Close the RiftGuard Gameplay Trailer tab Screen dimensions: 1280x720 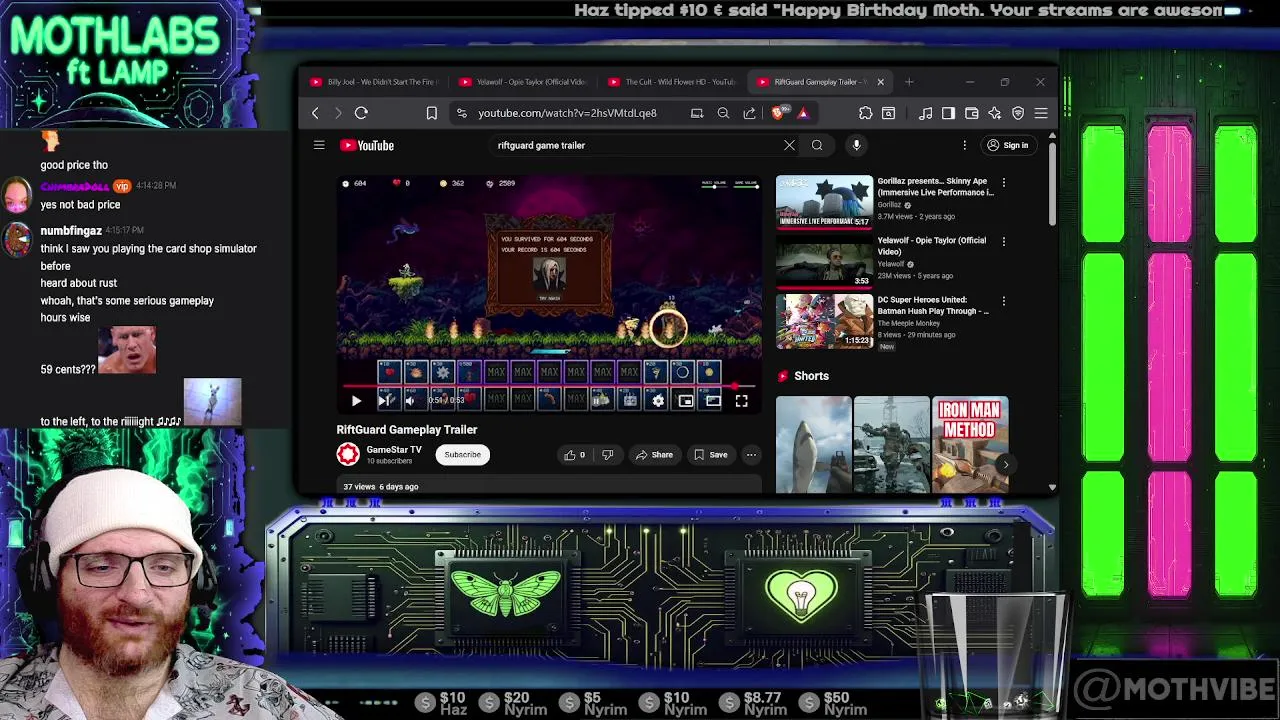pos(880,82)
